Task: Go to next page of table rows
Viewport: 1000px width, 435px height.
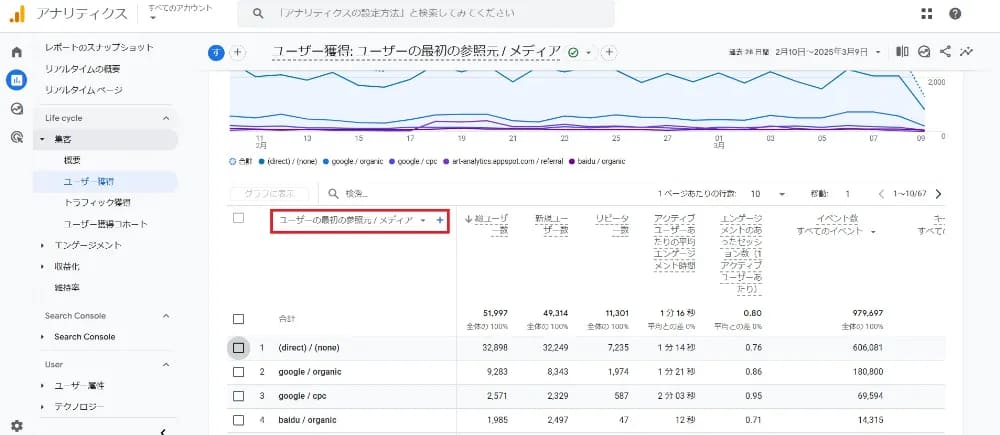Action: tap(938, 194)
